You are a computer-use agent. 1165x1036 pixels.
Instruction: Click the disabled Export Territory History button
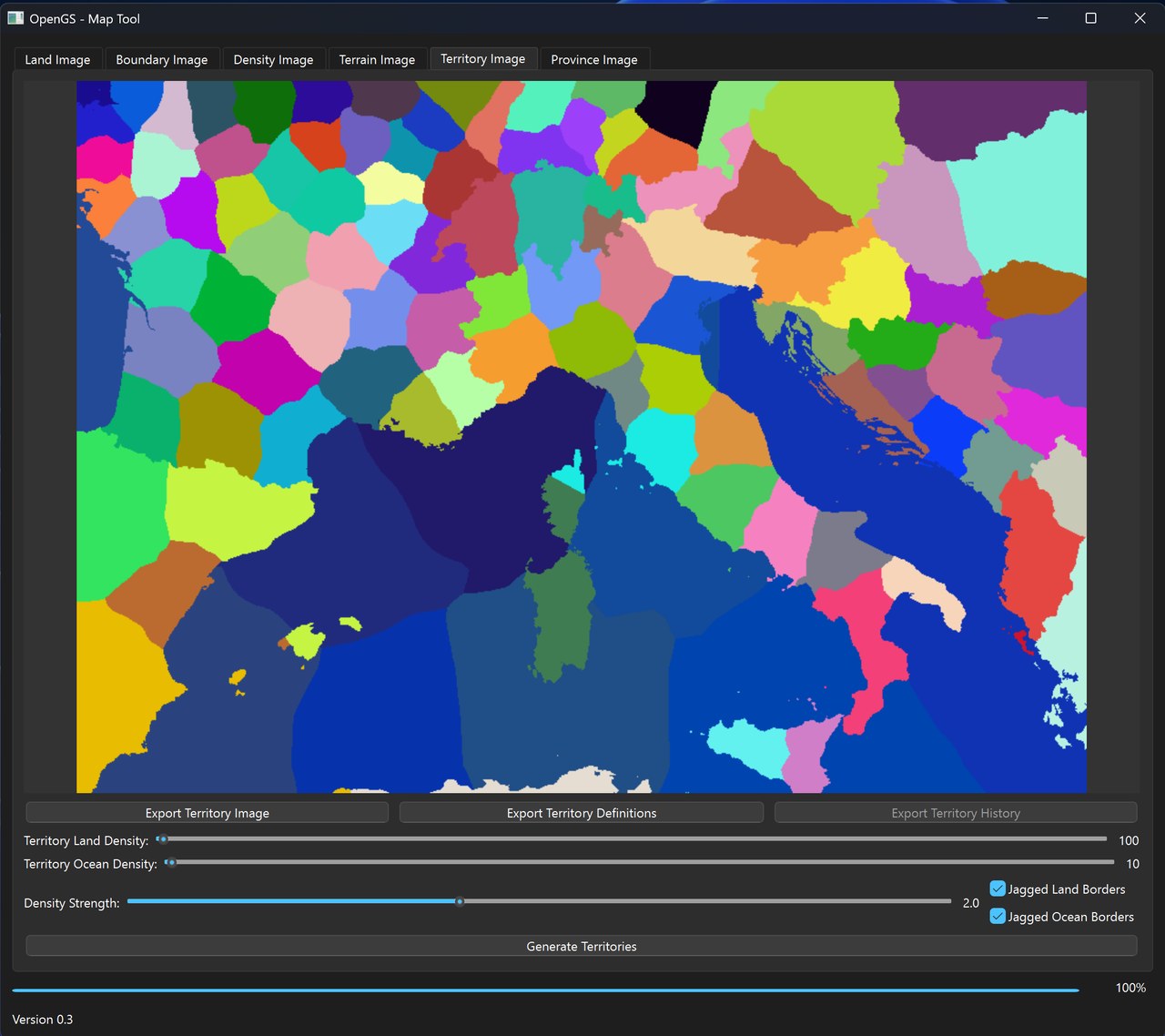click(956, 812)
